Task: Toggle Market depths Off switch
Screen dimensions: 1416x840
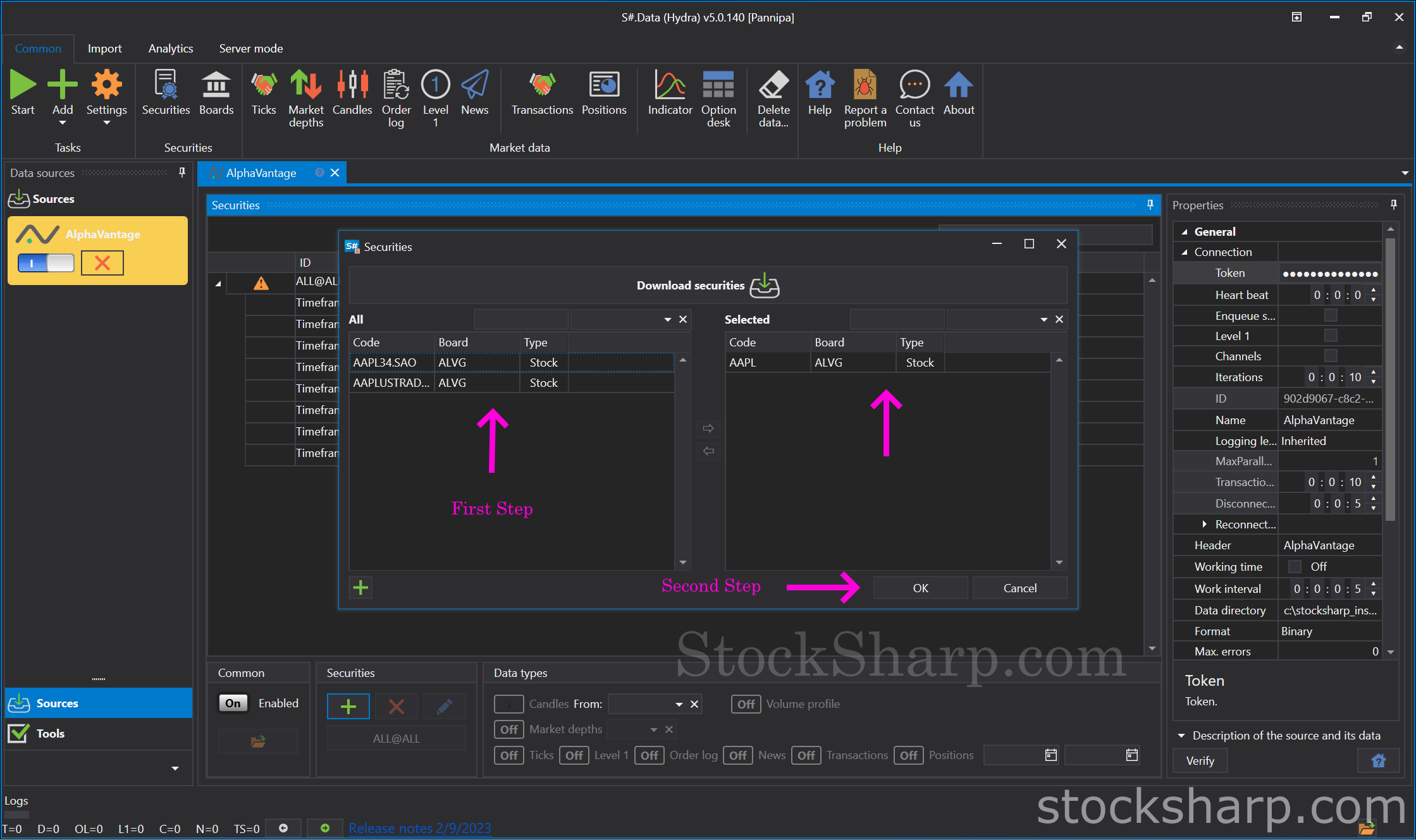Action: [x=508, y=729]
